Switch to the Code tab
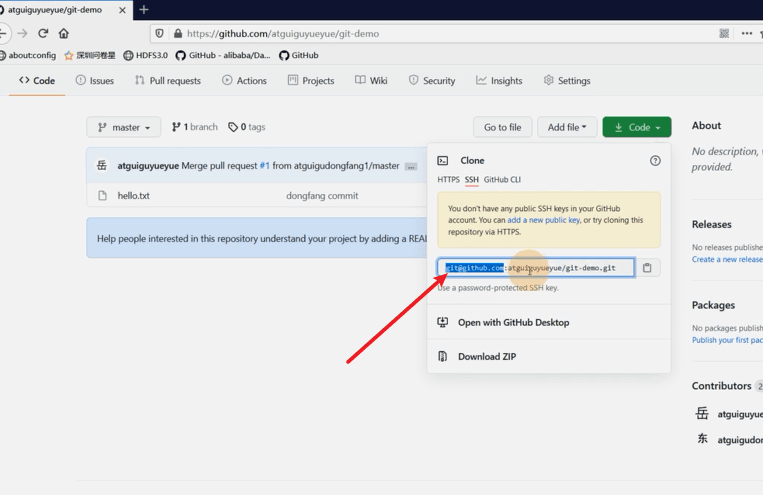 [37, 81]
